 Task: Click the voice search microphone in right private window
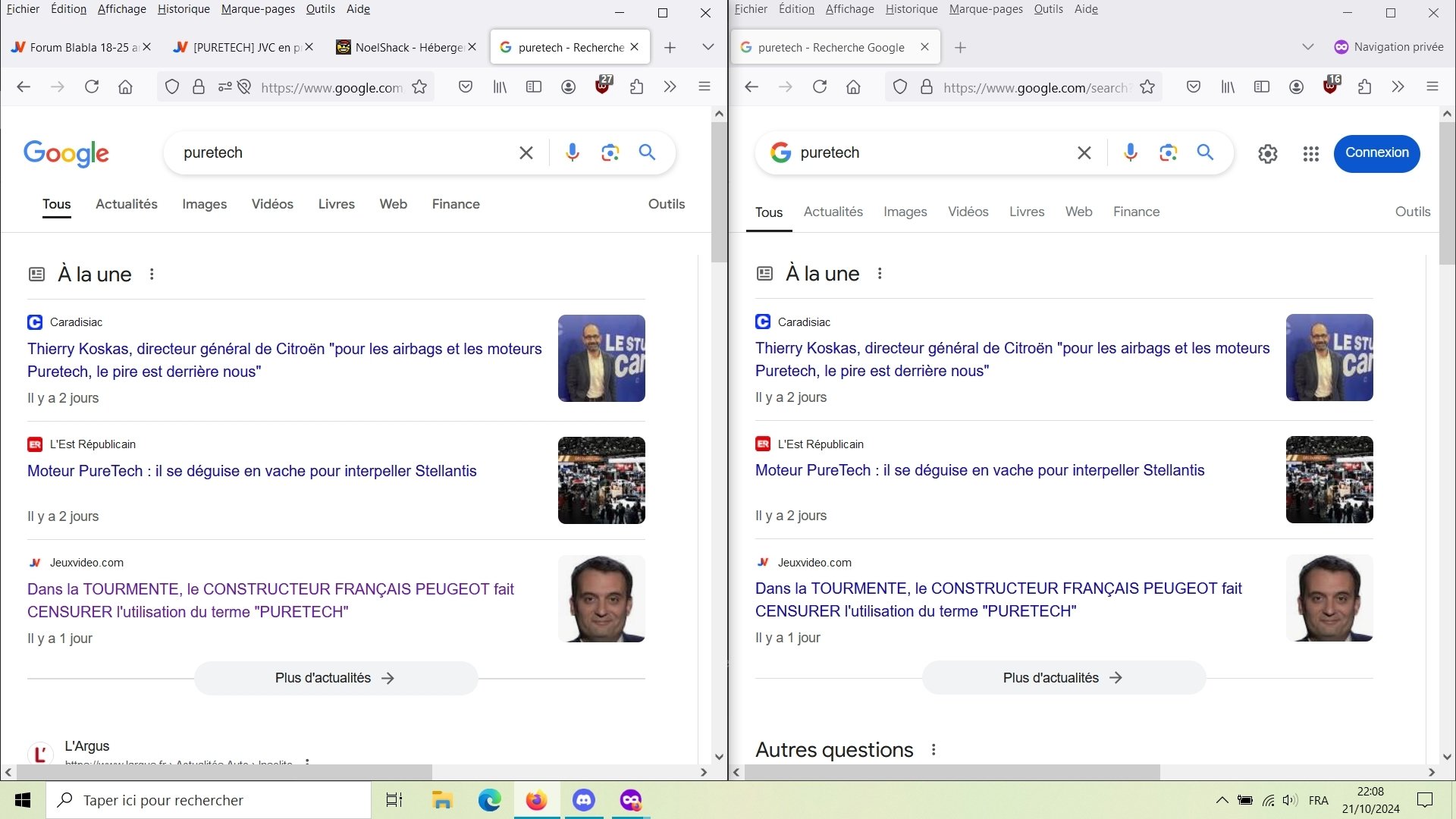pos(1131,152)
